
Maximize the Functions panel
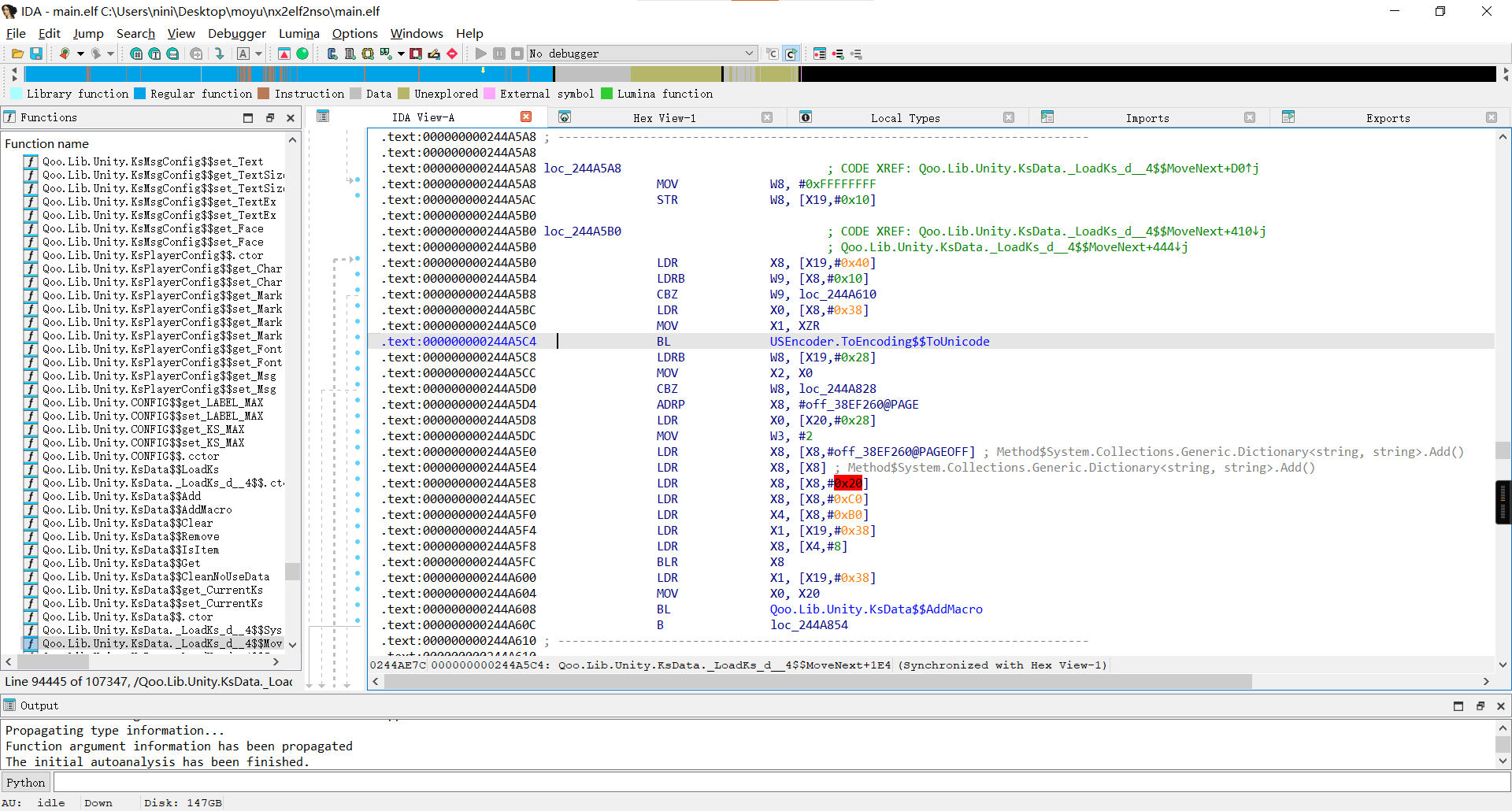point(248,118)
